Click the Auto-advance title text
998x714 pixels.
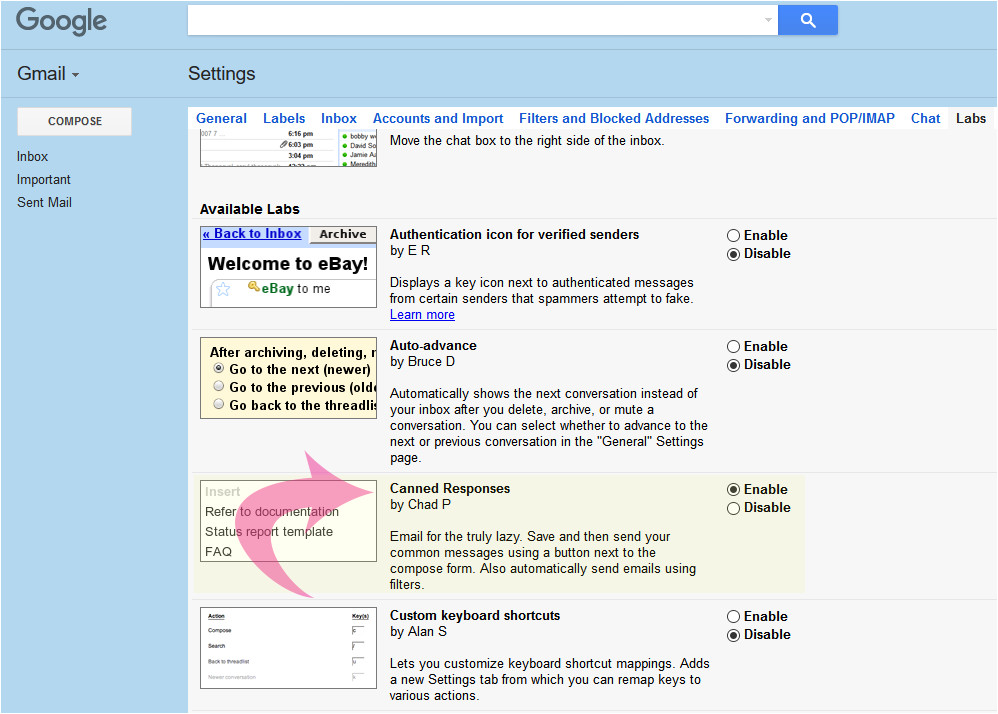click(x=433, y=346)
